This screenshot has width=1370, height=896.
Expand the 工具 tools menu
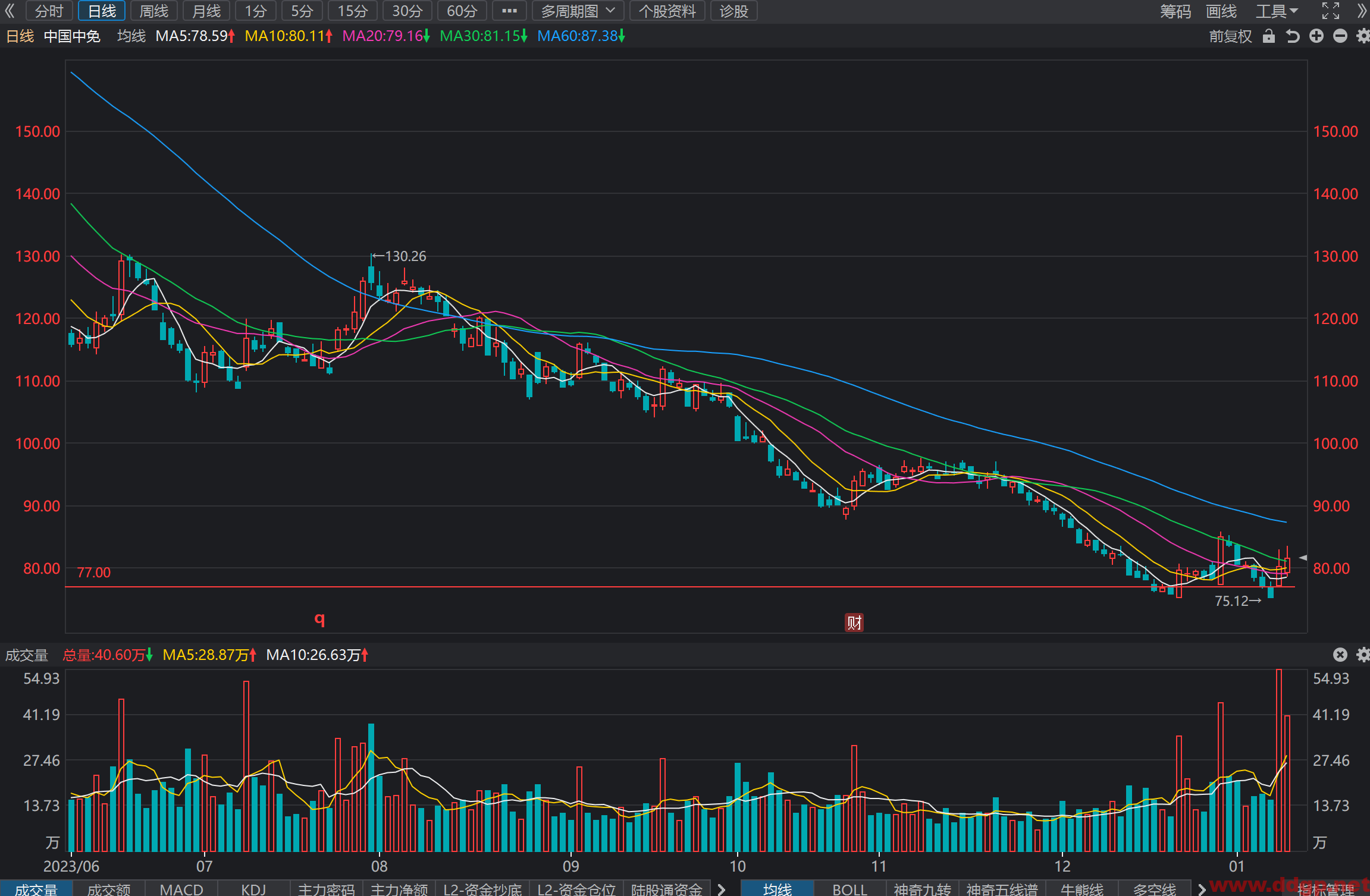[1277, 11]
